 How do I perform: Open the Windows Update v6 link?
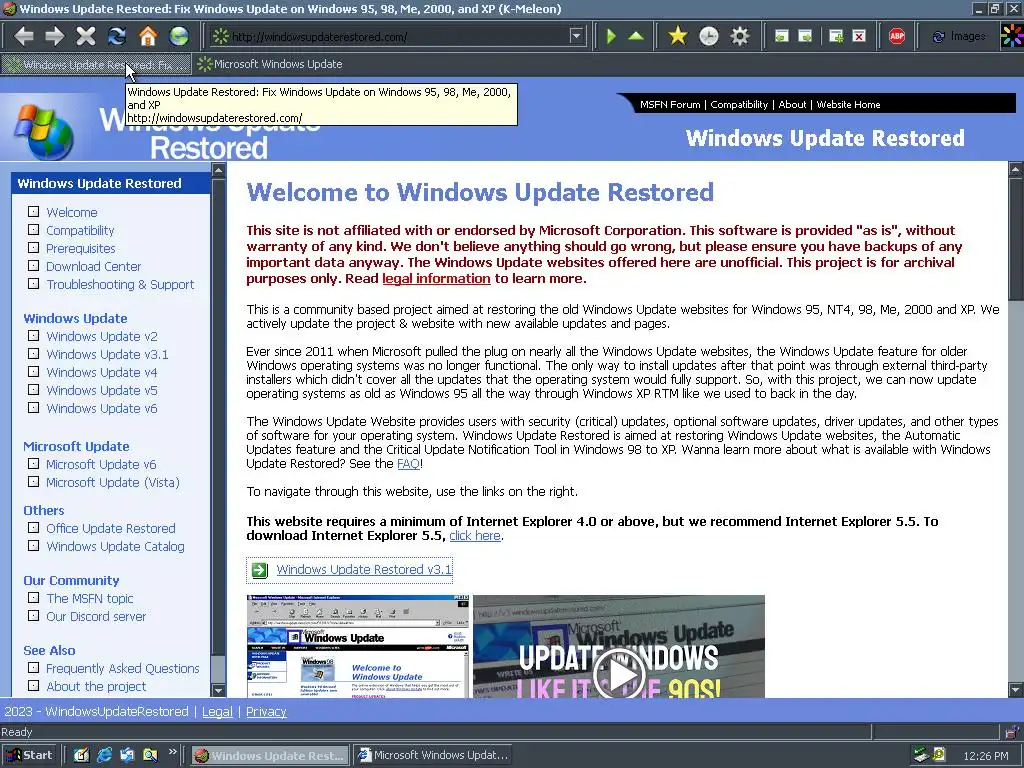(102, 408)
